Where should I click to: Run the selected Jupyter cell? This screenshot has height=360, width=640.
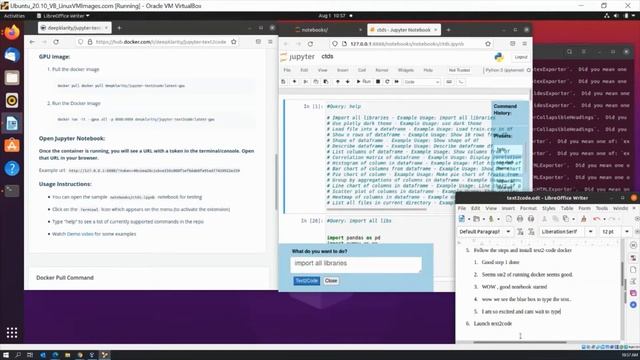(363, 82)
